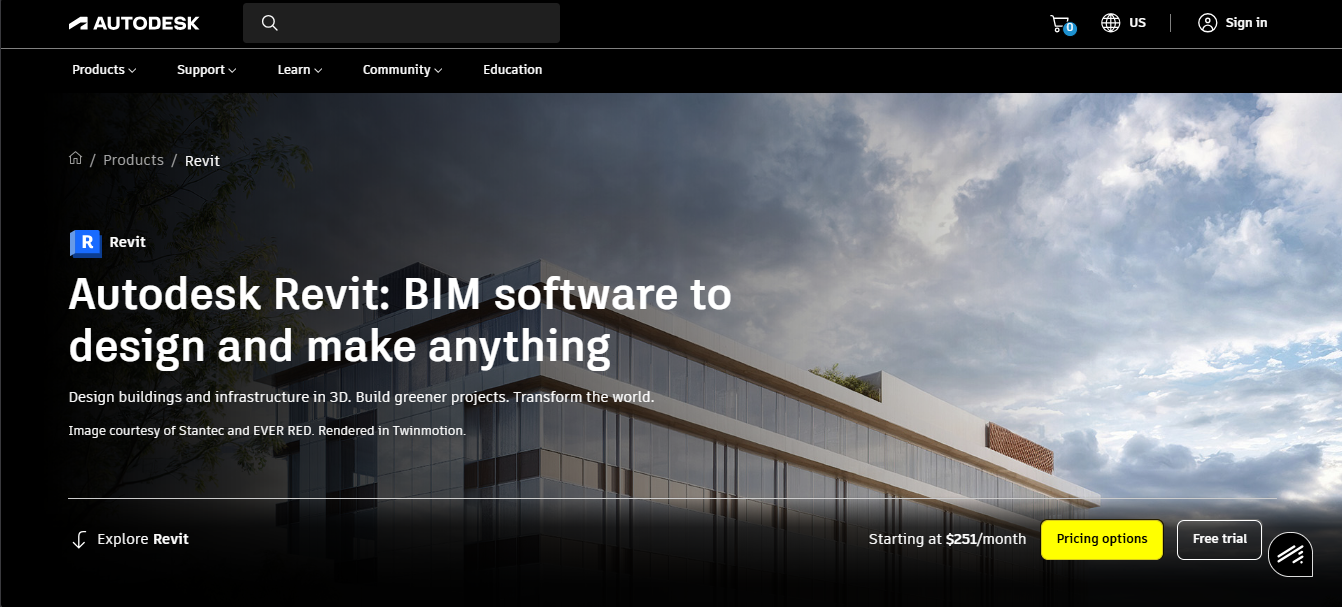
Task: Expand the Community menu
Action: pyautogui.click(x=402, y=70)
